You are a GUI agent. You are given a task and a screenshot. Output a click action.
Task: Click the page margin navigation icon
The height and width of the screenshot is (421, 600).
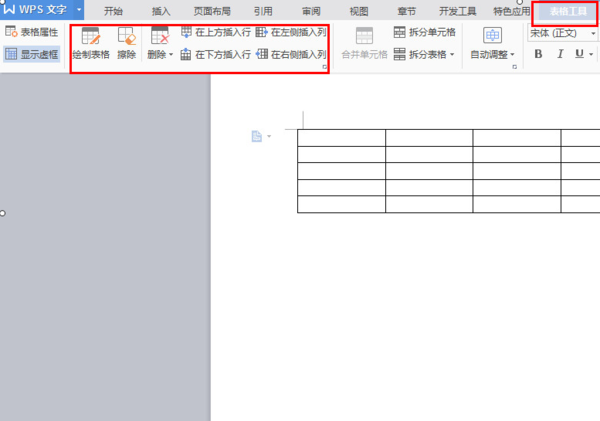pyautogui.click(x=256, y=136)
